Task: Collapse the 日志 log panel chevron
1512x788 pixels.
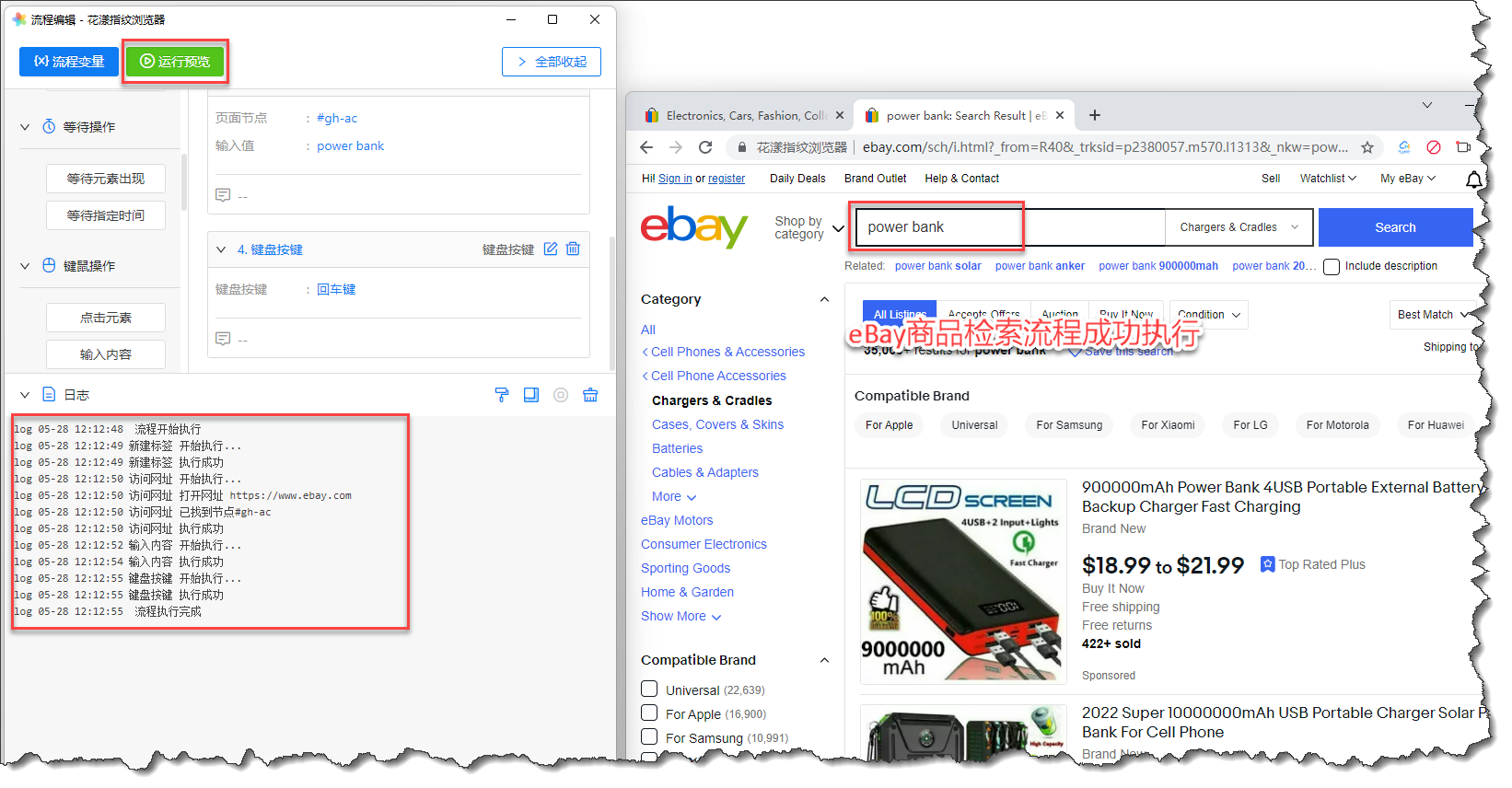Action: [25, 395]
